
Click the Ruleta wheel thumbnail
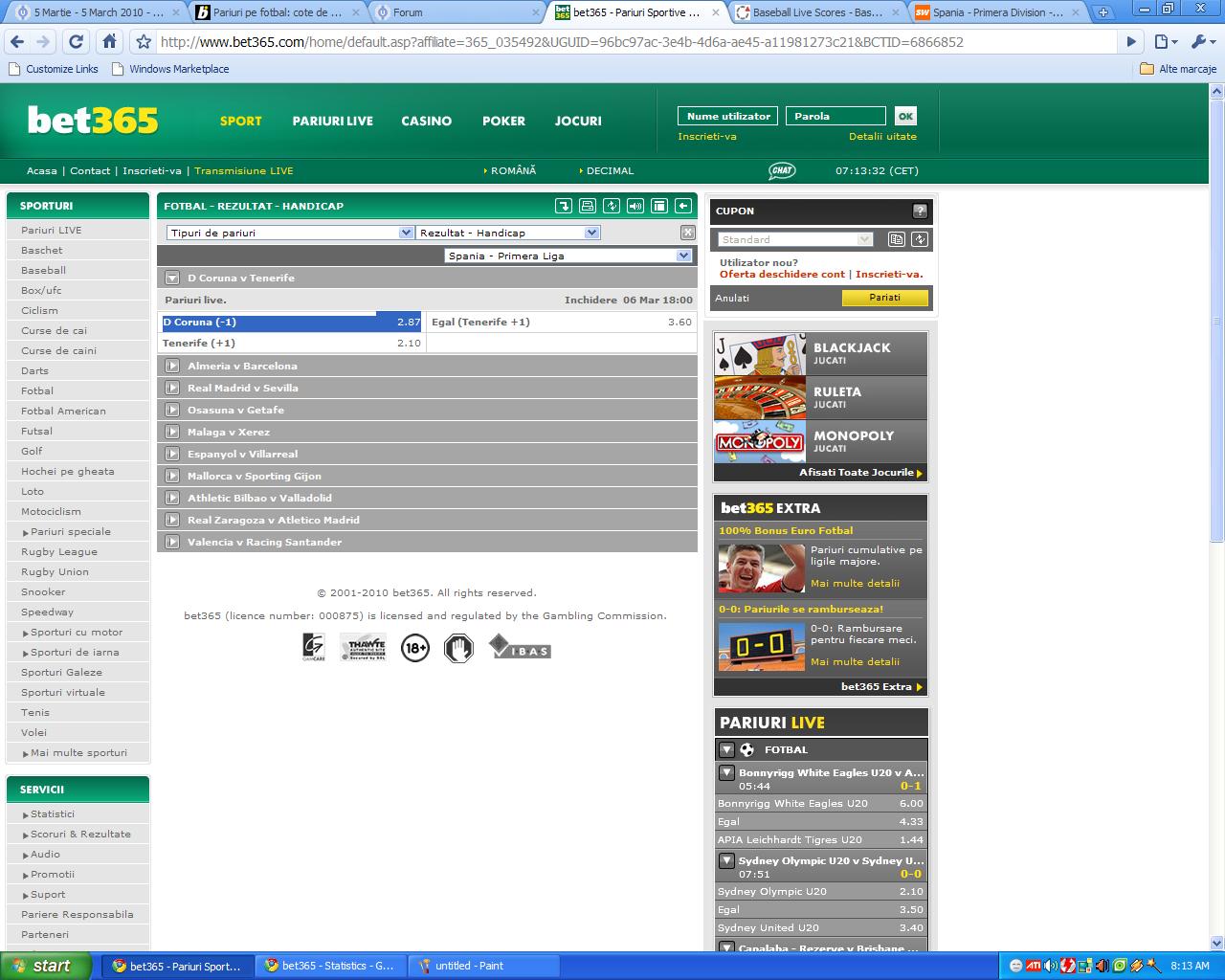click(760, 397)
